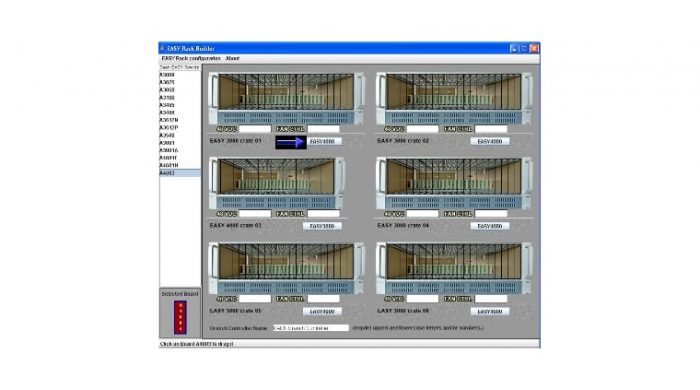Viewport: 700px width, 390px height.
Task: Select the highlighted A4603 board in list
Action: [x=180, y=173]
